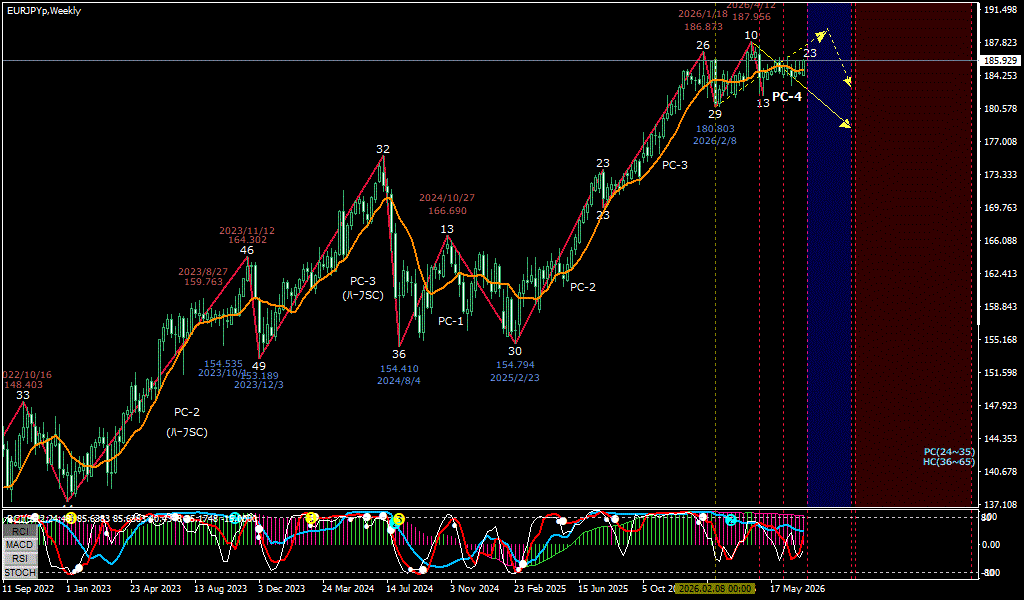Click the 2025/2/23 date label

click(x=515, y=377)
